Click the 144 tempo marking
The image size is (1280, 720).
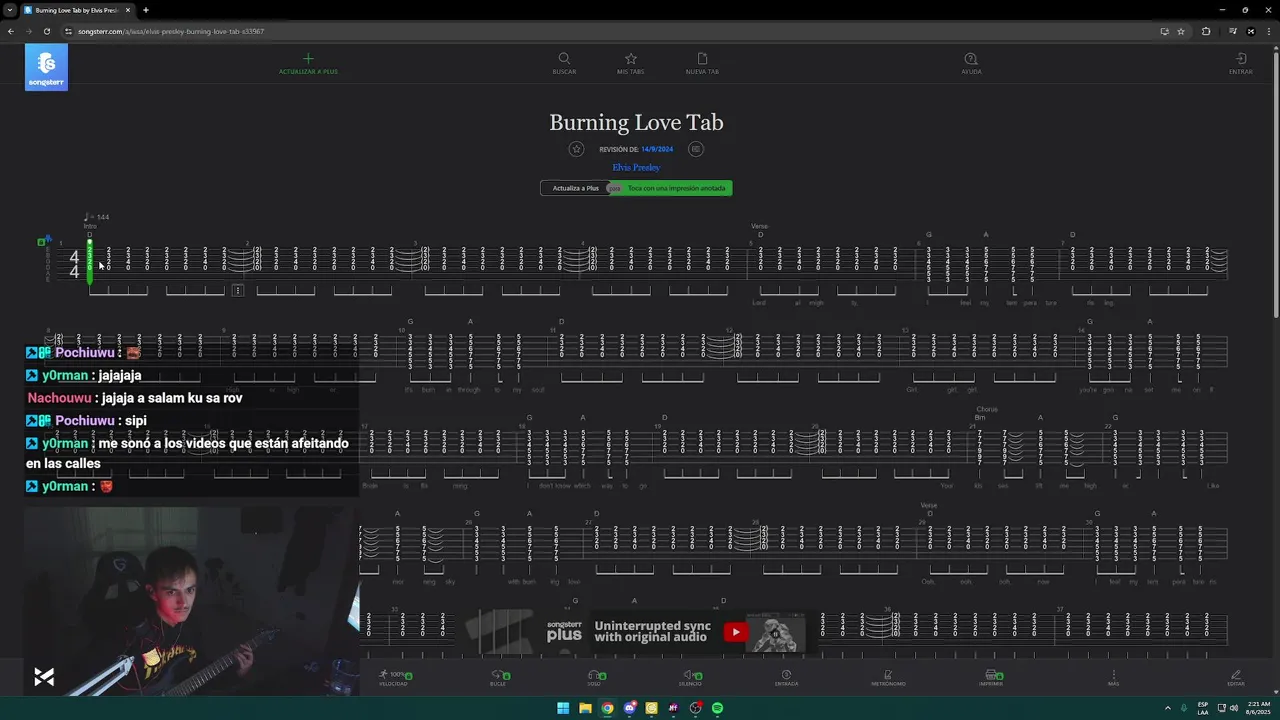coord(97,217)
